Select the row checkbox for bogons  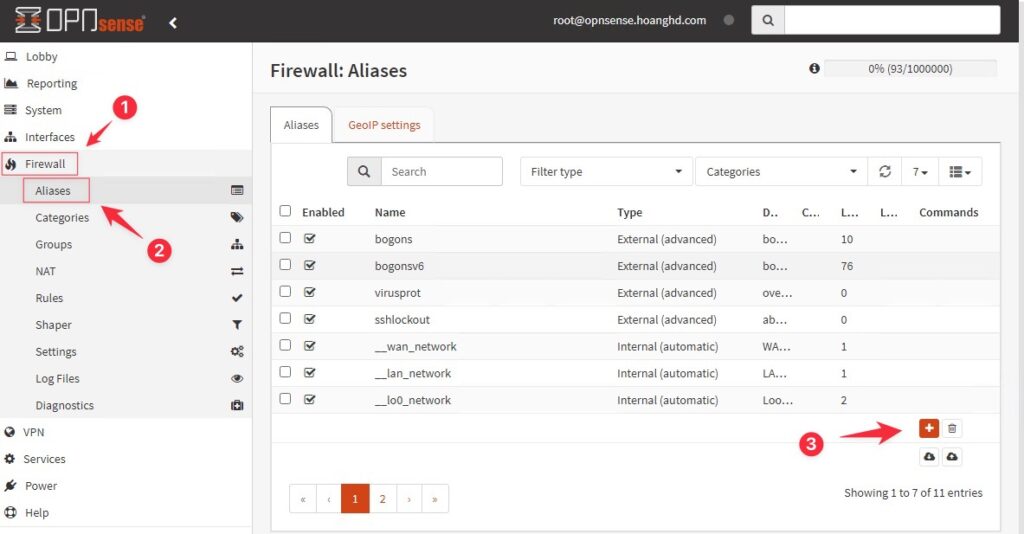285,238
